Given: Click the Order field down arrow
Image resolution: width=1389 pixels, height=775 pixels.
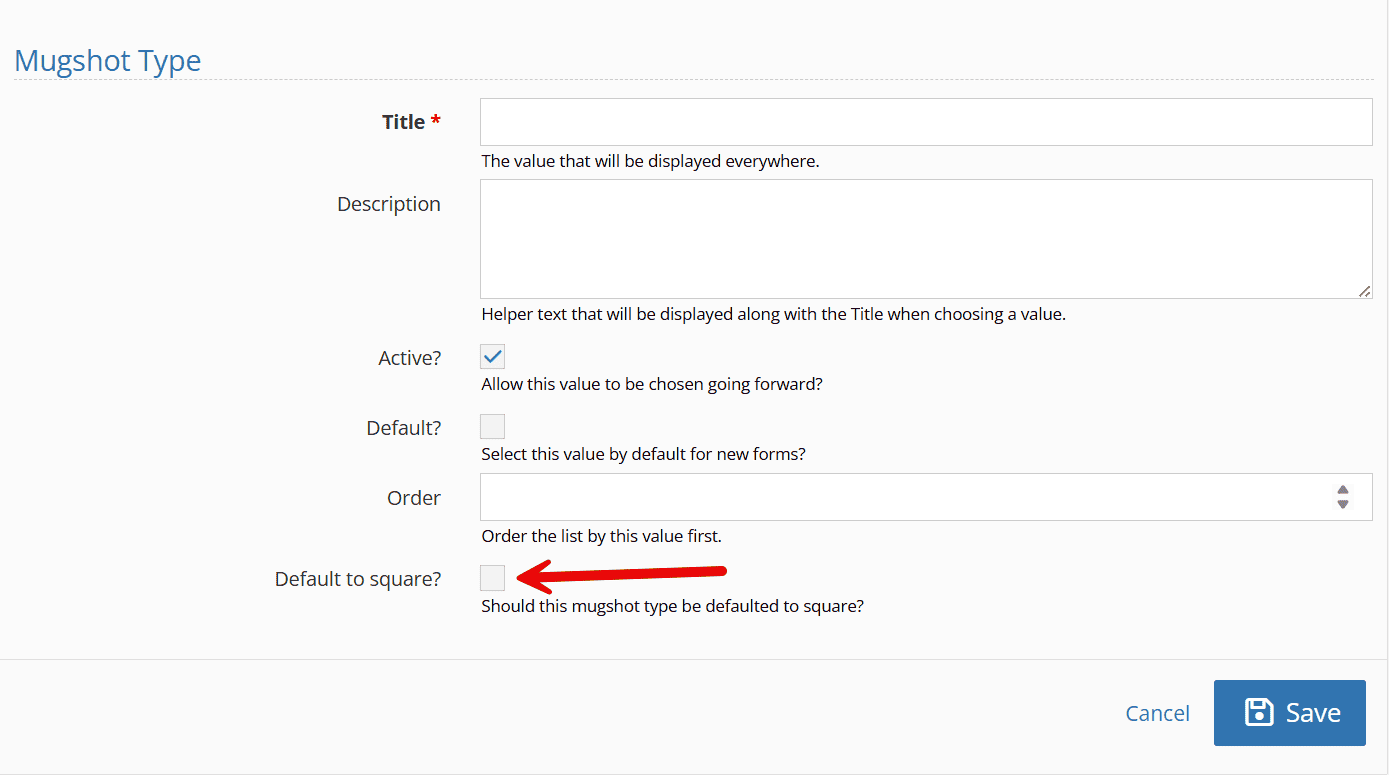Looking at the screenshot, I should pos(1342,505).
